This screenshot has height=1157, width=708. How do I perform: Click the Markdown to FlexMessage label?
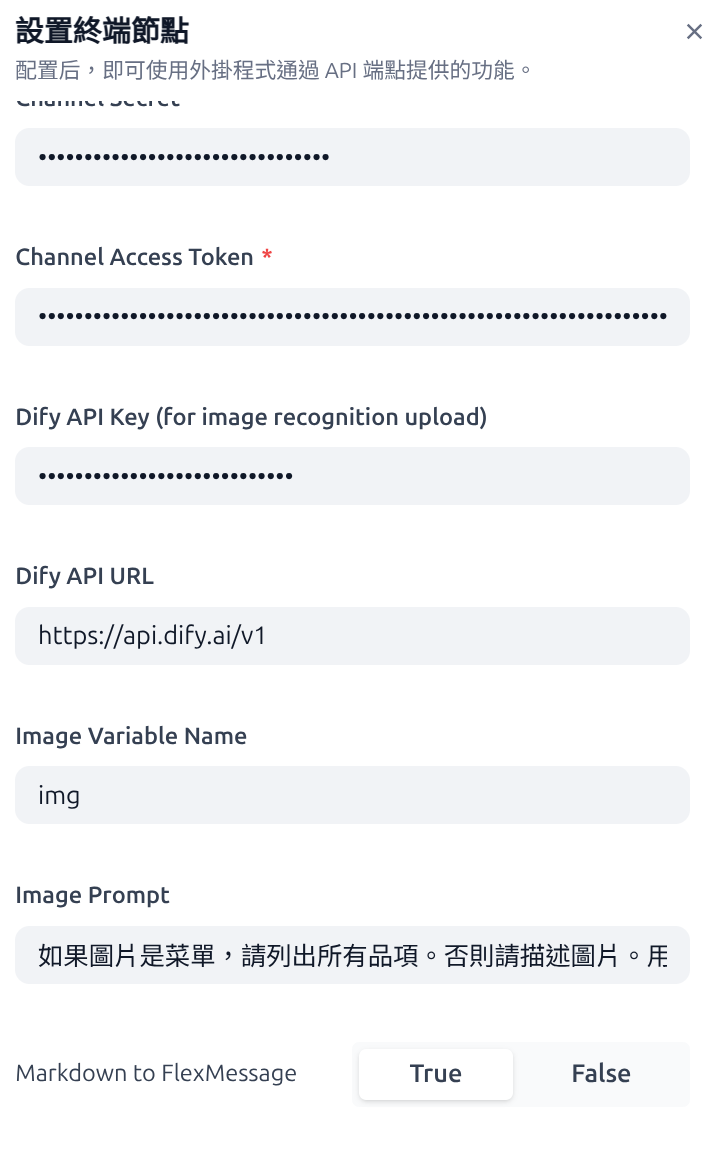point(156,1074)
